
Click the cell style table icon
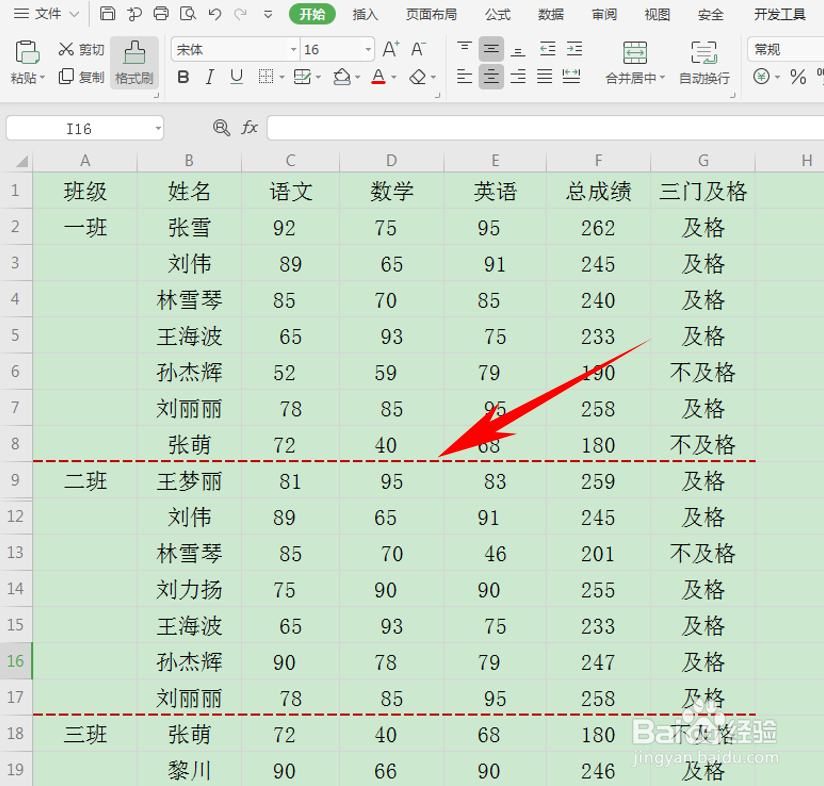(302, 77)
